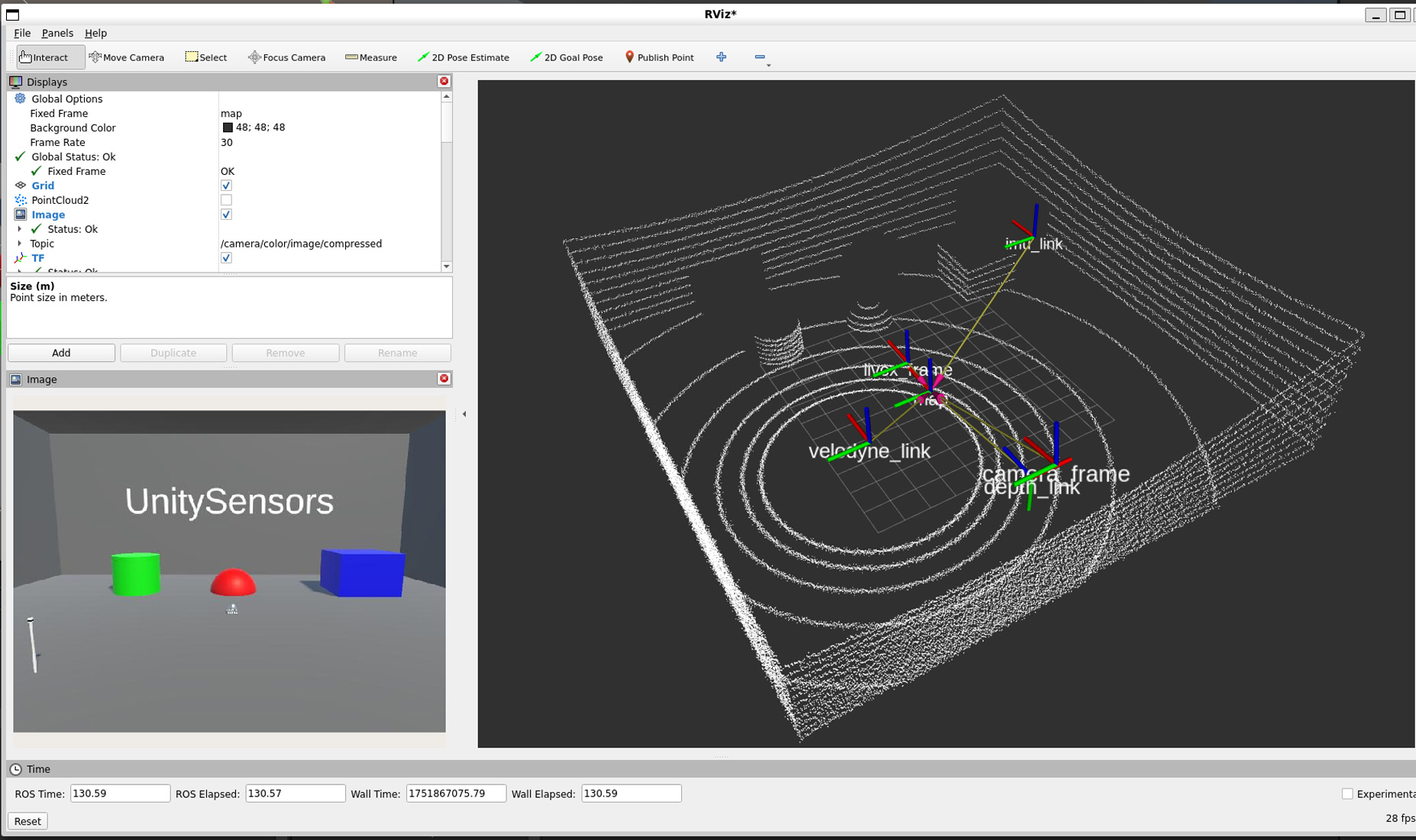
Task: Activate the Move Camera tool
Action: coord(127,57)
